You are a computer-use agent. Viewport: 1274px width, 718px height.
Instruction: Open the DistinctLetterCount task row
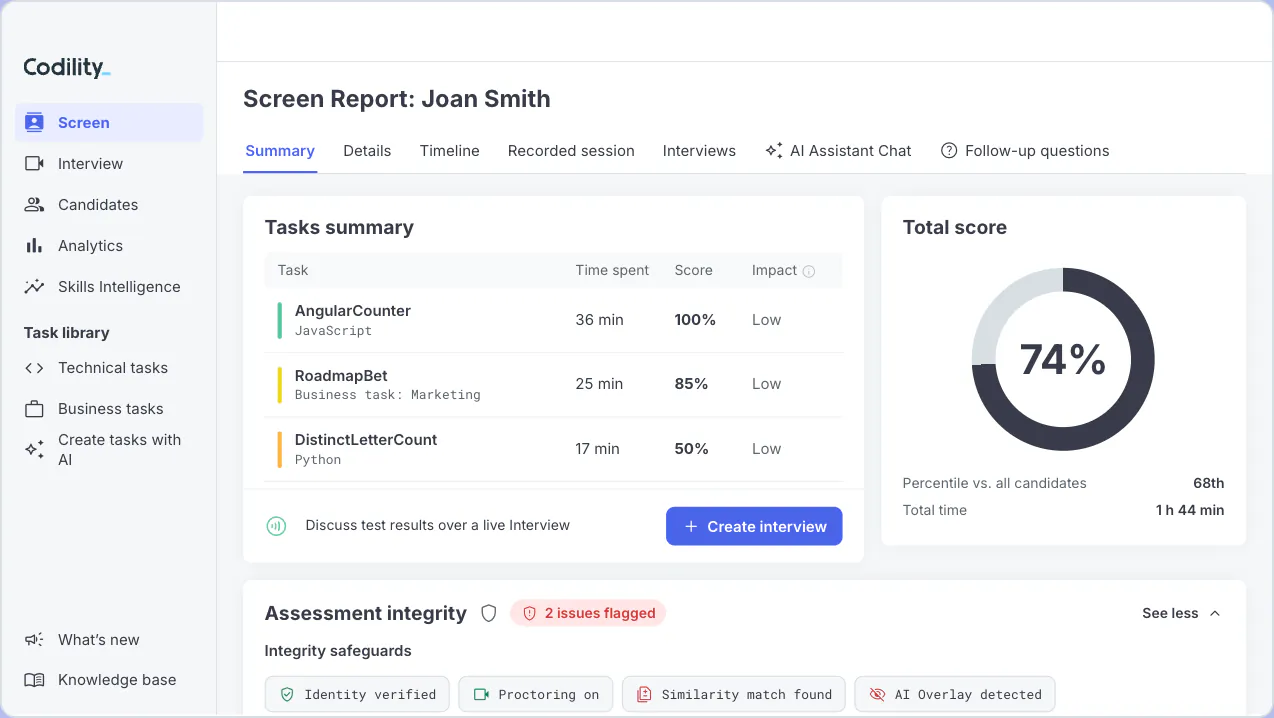pyautogui.click(x=554, y=449)
